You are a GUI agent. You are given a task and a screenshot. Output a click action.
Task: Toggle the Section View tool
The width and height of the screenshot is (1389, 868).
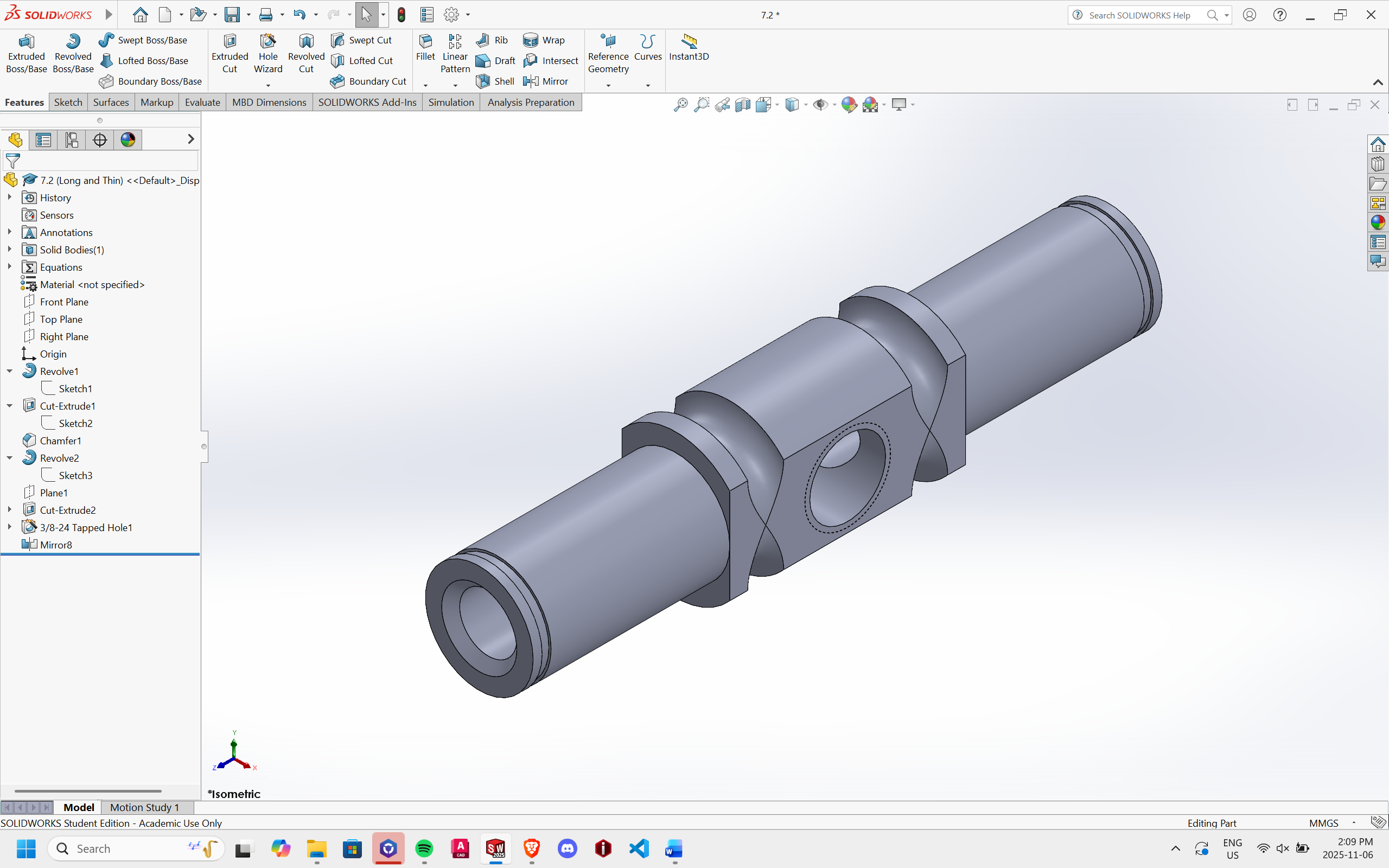pos(743,105)
